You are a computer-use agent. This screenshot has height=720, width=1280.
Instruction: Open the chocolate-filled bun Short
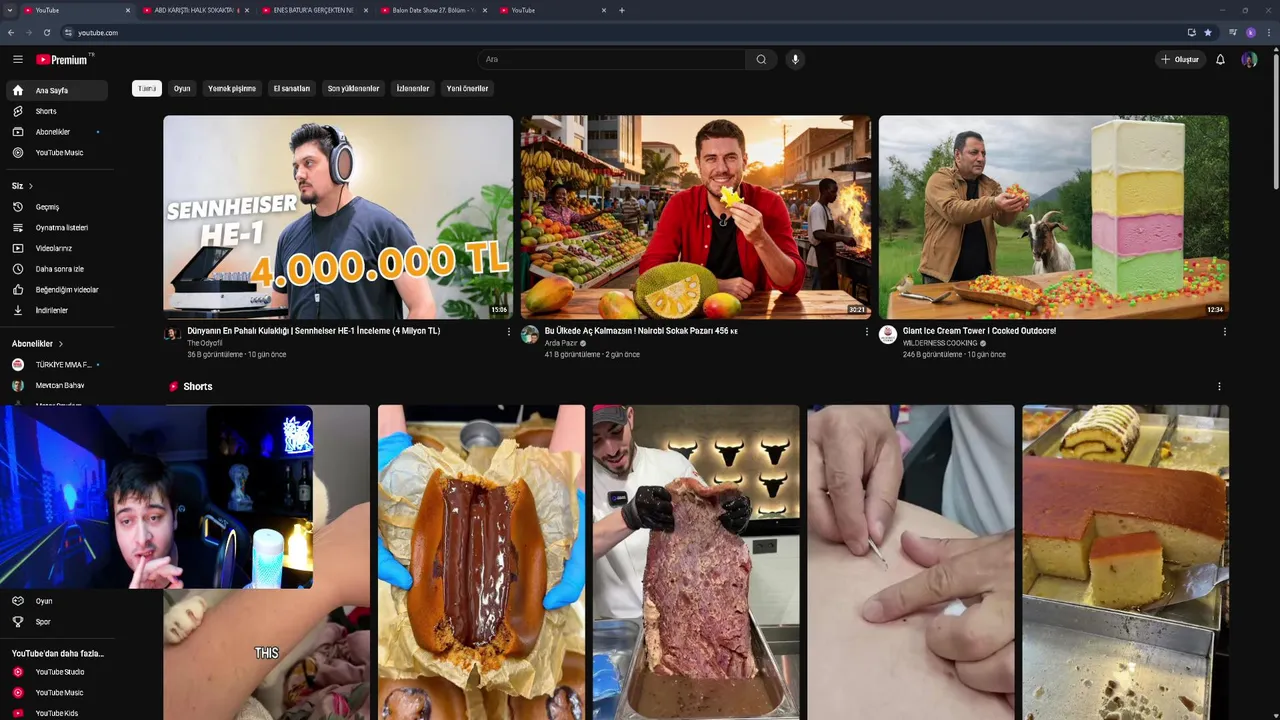pos(481,562)
